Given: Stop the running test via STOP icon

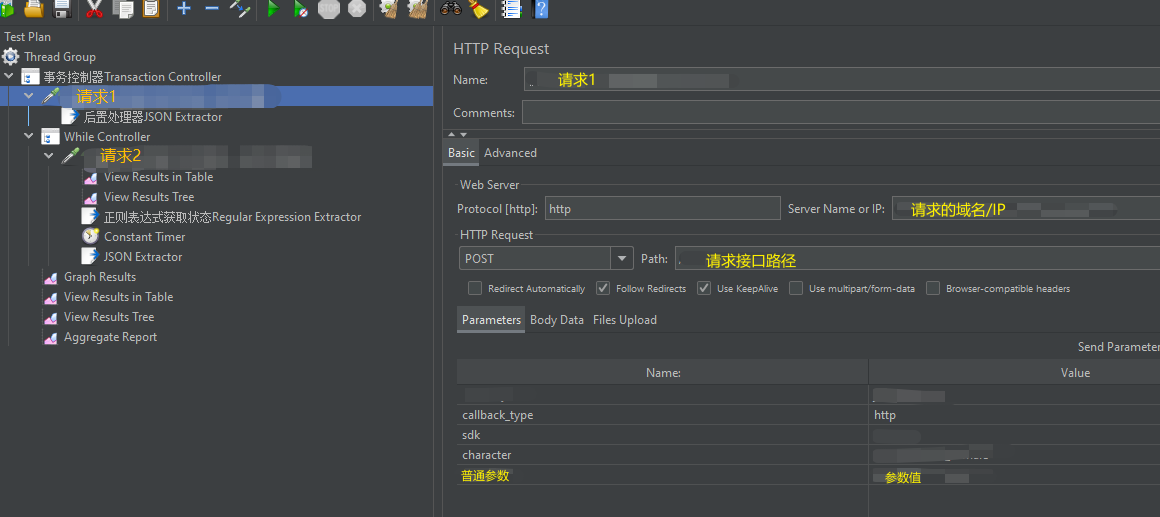Looking at the screenshot, I should [x=328, y=8].
